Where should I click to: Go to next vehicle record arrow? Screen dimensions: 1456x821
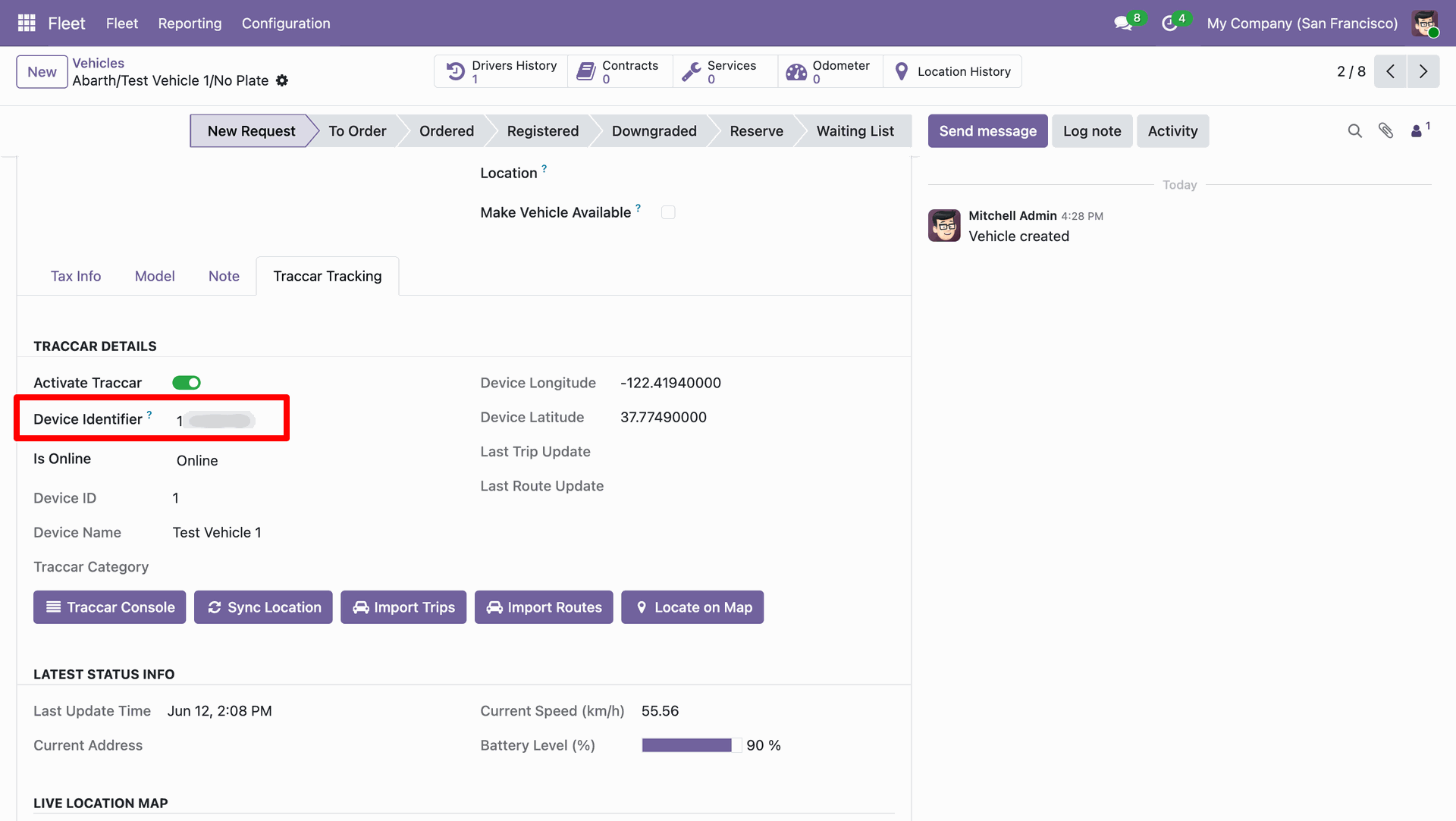point(1423,71)
